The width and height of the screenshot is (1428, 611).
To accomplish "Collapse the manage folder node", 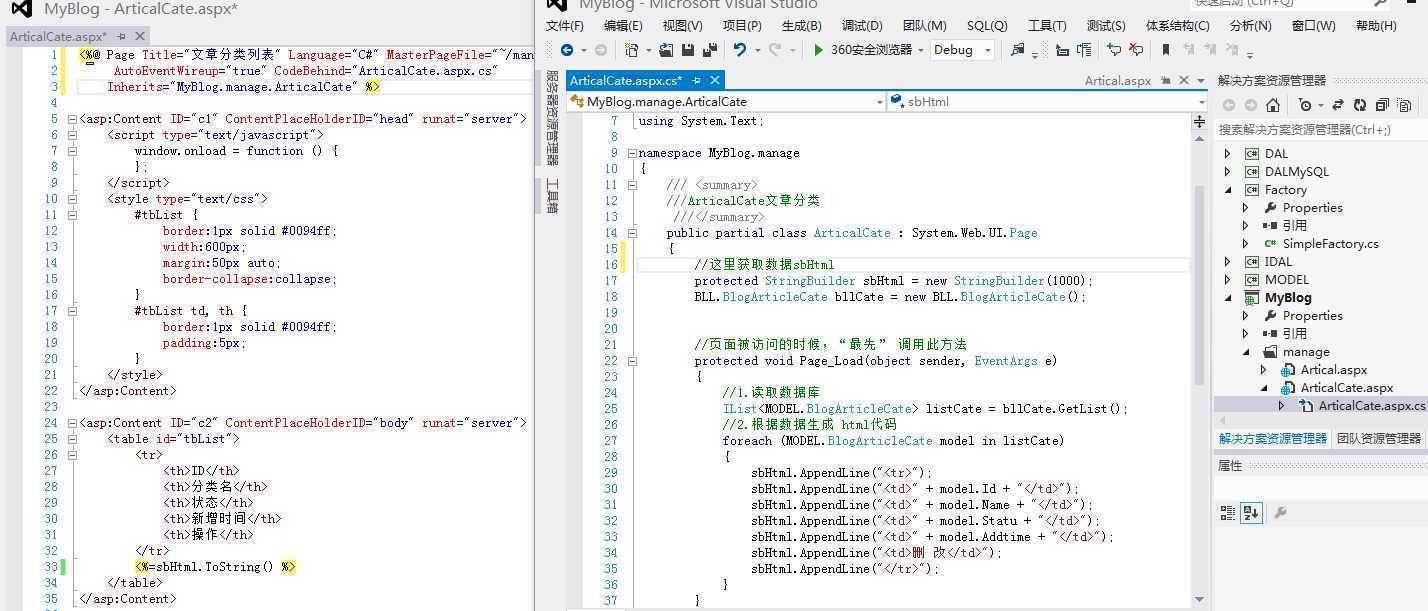I will [1246, 352].
